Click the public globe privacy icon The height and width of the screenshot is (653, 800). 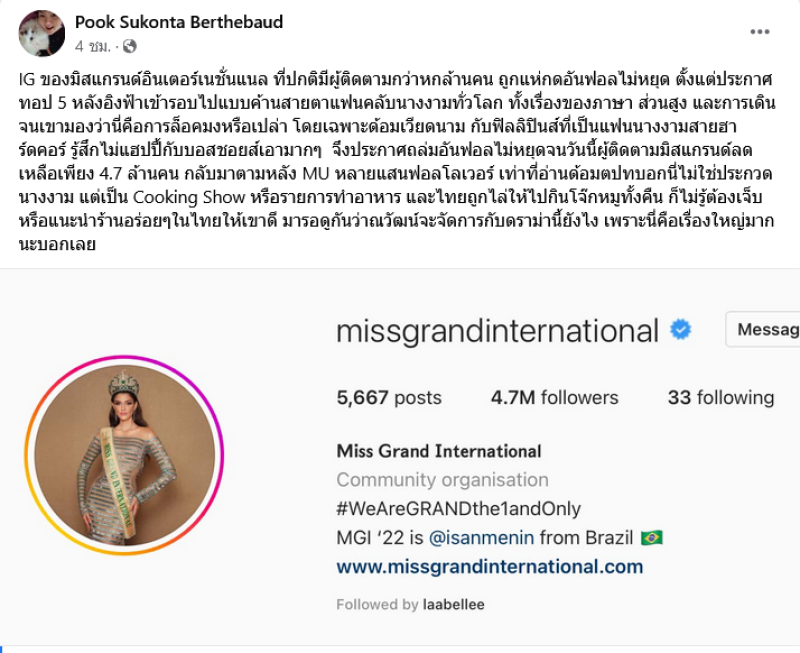click(x=130, y=46)
